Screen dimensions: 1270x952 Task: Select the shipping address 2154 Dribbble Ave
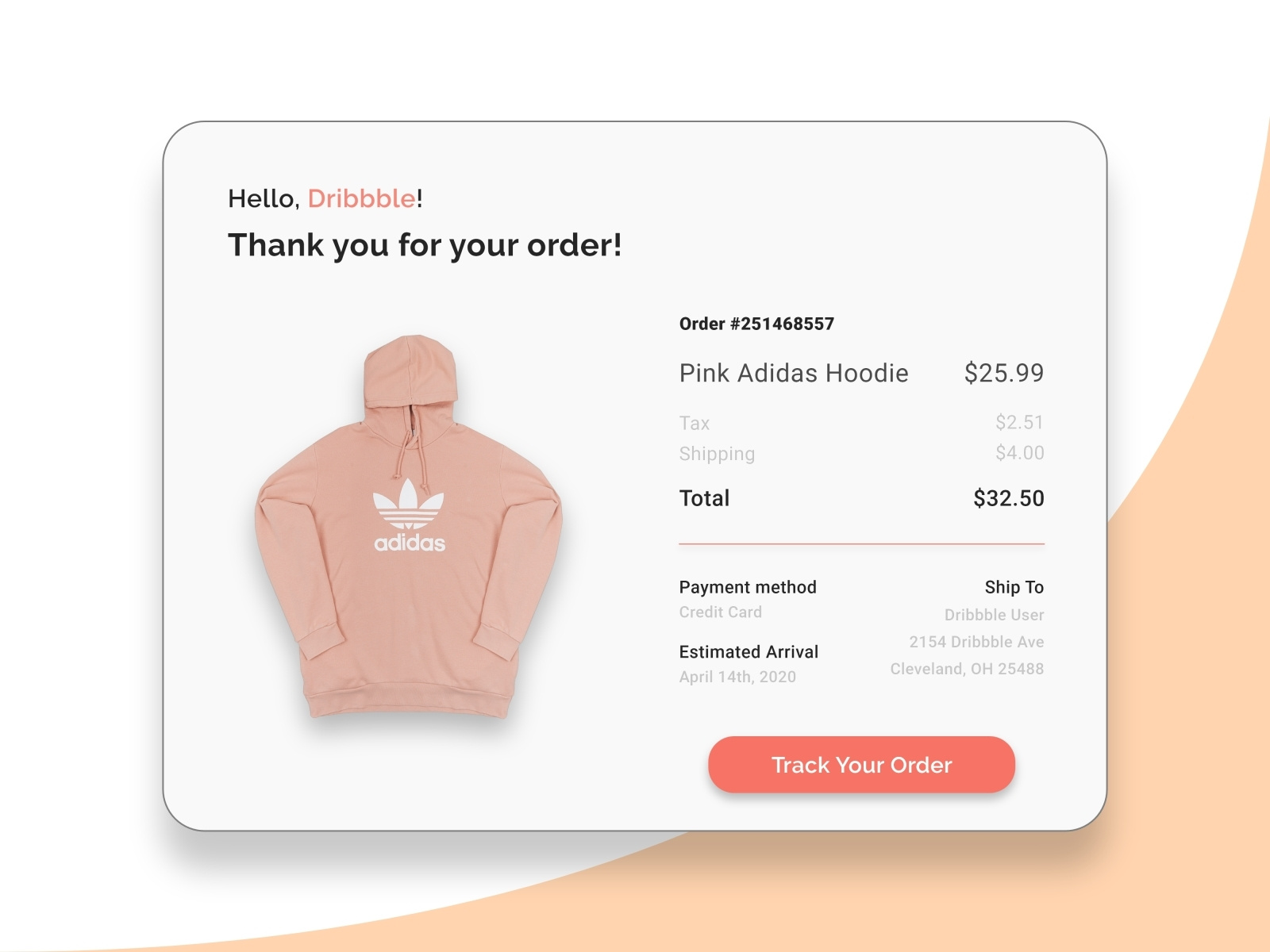pos(976,641)
